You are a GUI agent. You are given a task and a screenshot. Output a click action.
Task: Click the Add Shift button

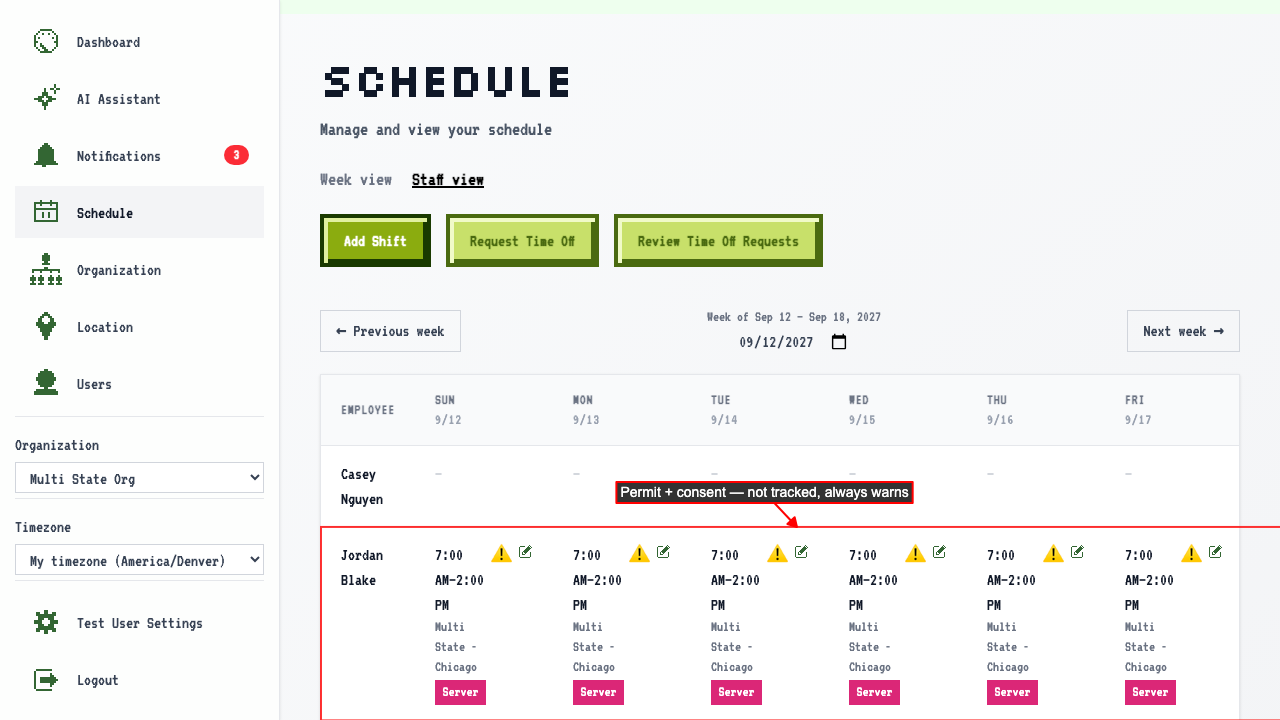(x=375, y=241)
